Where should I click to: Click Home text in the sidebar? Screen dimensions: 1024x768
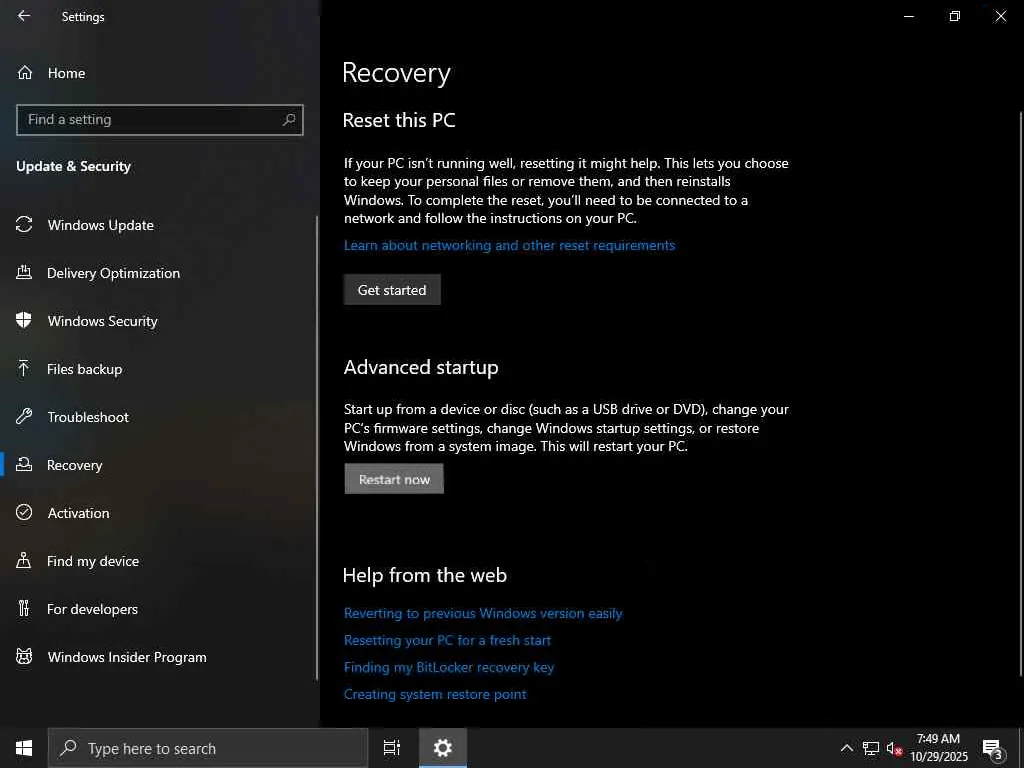(x=67, y=73)
